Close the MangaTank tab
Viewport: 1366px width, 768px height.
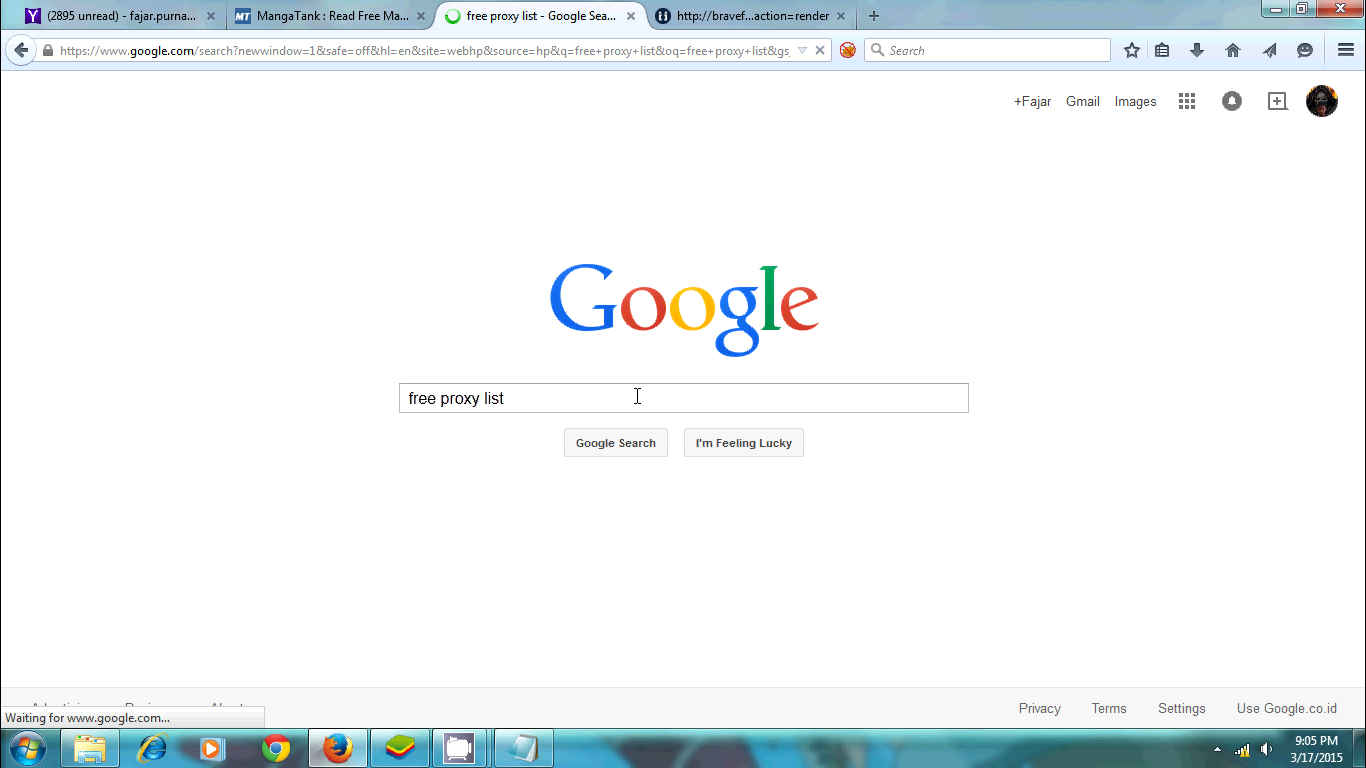click(421, 16)
